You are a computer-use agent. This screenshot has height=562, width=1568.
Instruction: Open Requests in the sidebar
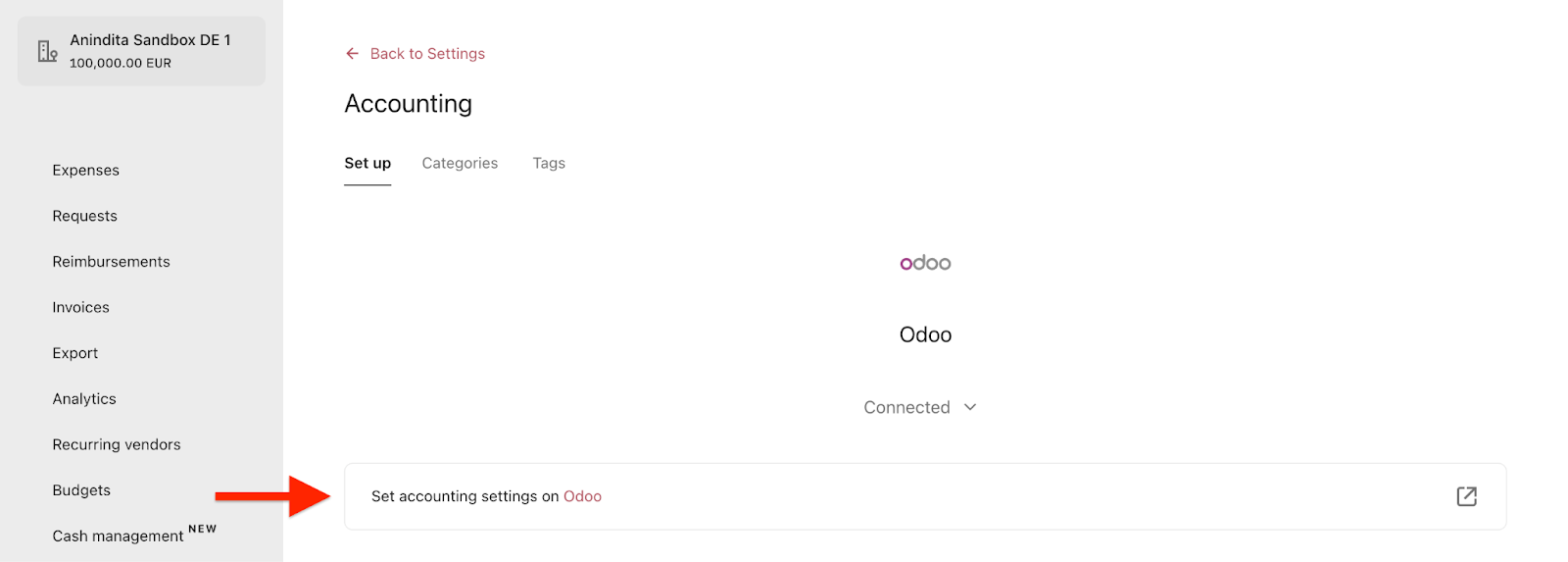tap(85, 216)
